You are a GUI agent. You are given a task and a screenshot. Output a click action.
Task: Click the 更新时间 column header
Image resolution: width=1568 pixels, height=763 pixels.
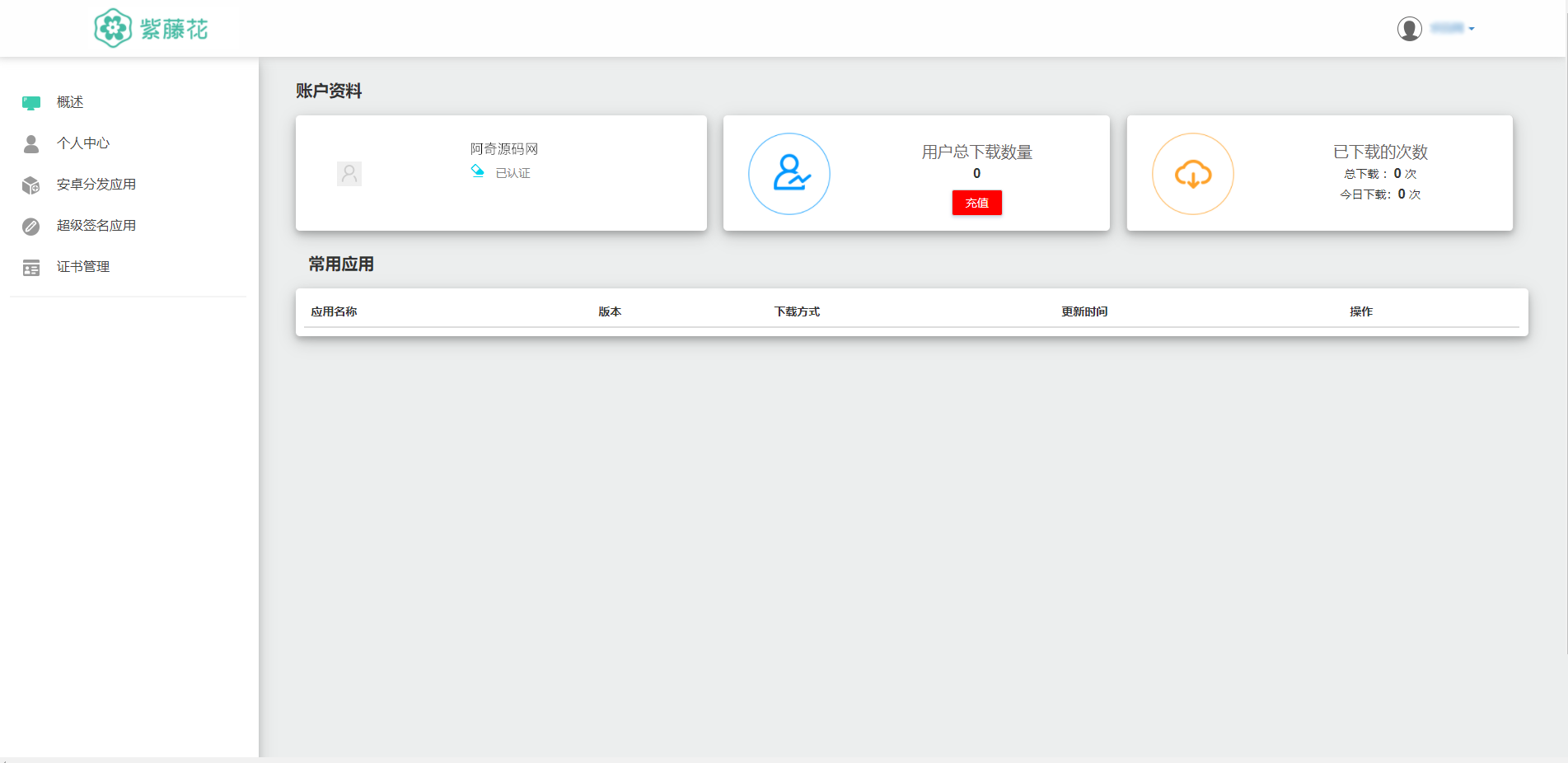click(x=1084, y=311)
